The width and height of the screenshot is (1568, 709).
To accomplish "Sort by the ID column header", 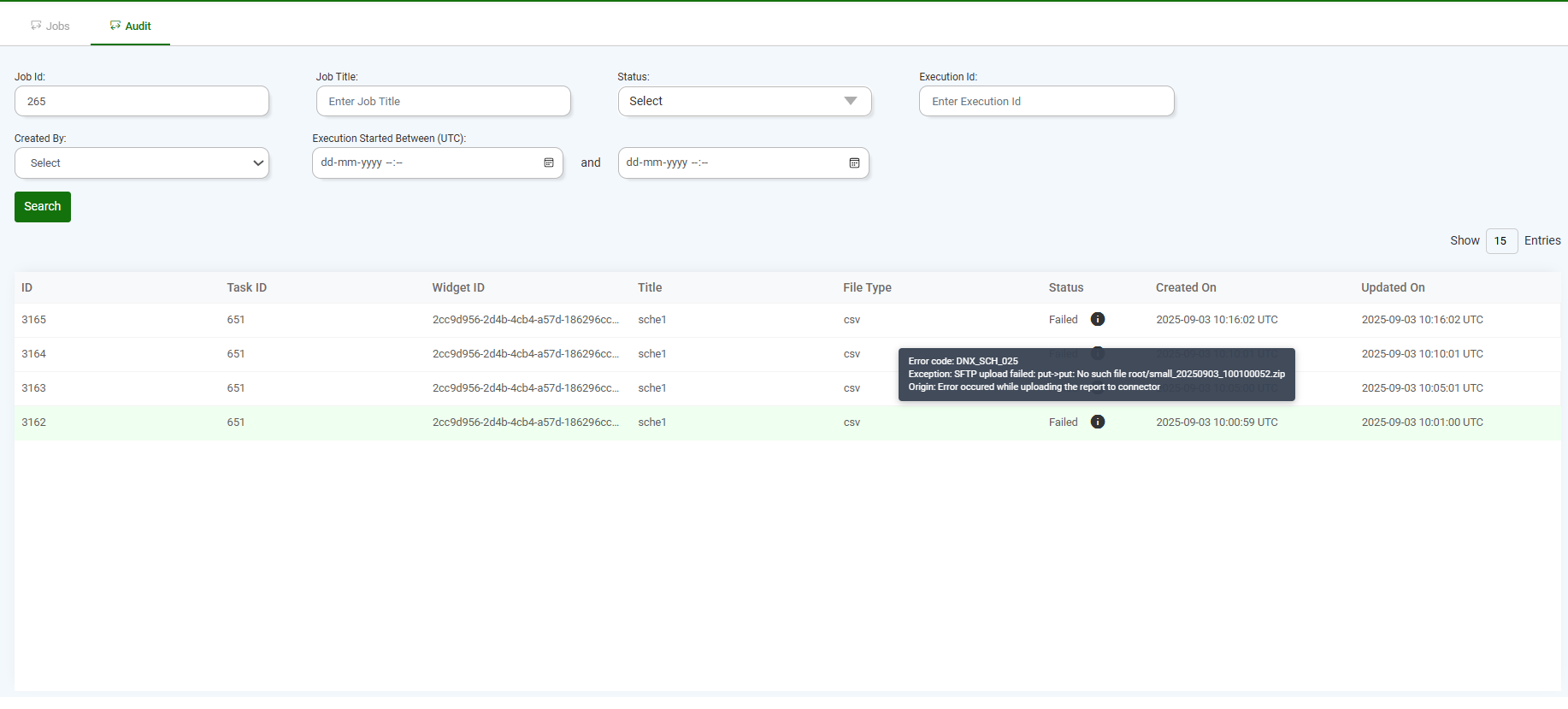I will coord(27,287).
